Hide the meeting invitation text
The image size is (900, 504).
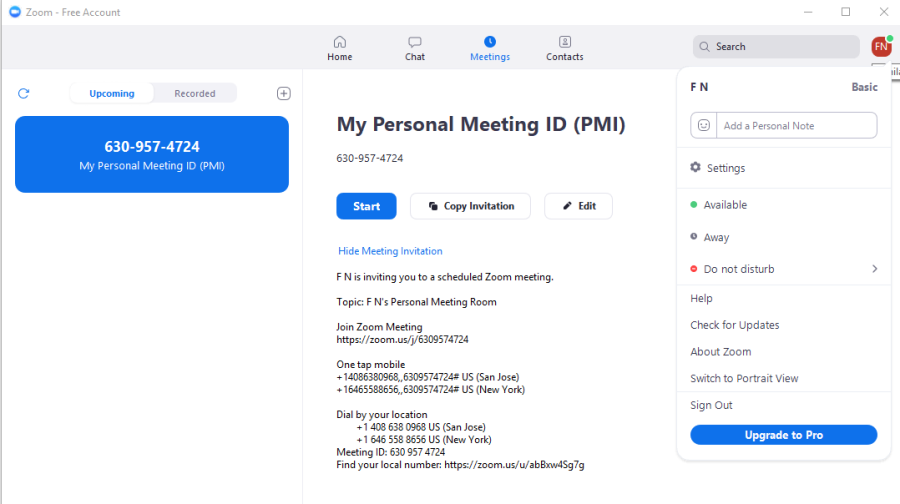click(x=390, y=251)
